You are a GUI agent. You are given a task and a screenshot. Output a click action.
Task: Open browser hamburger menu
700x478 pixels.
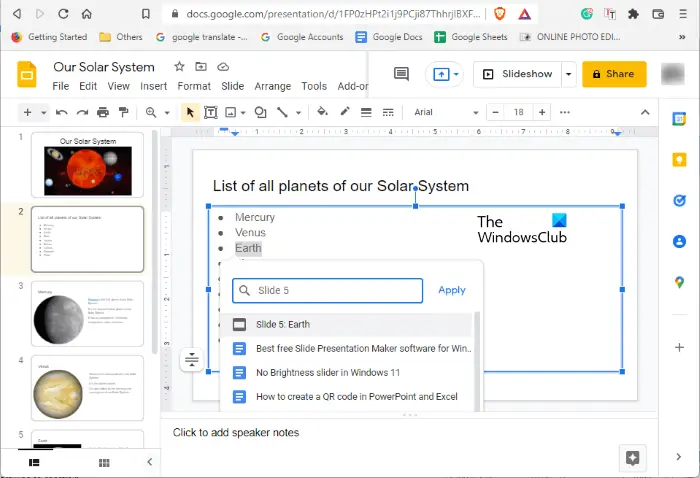coord(683,14)
